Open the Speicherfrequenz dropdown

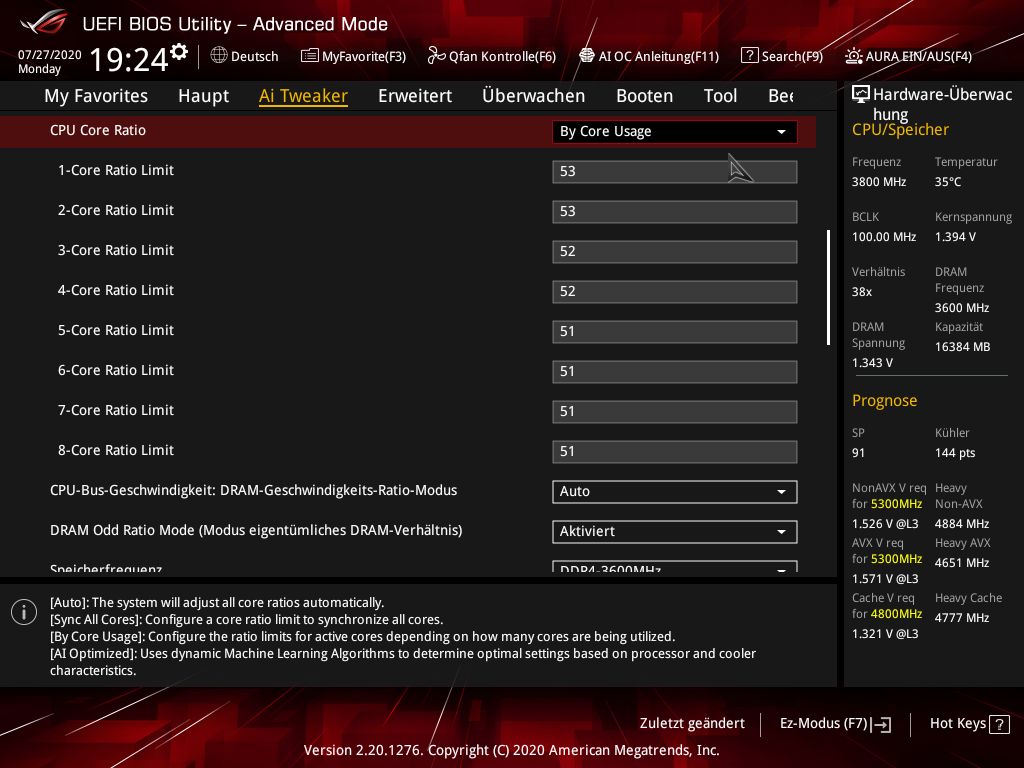(x=675, y=567)
